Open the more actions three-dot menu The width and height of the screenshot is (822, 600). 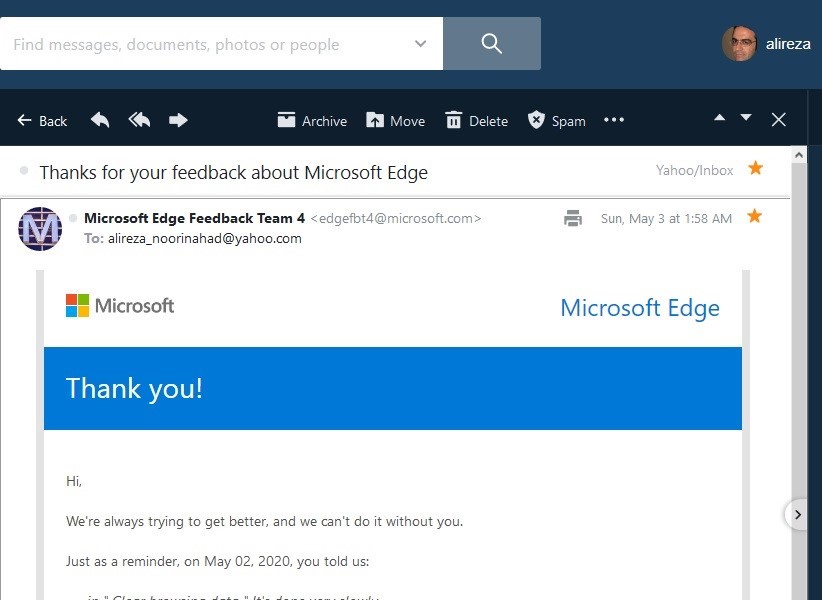[614, 120]
